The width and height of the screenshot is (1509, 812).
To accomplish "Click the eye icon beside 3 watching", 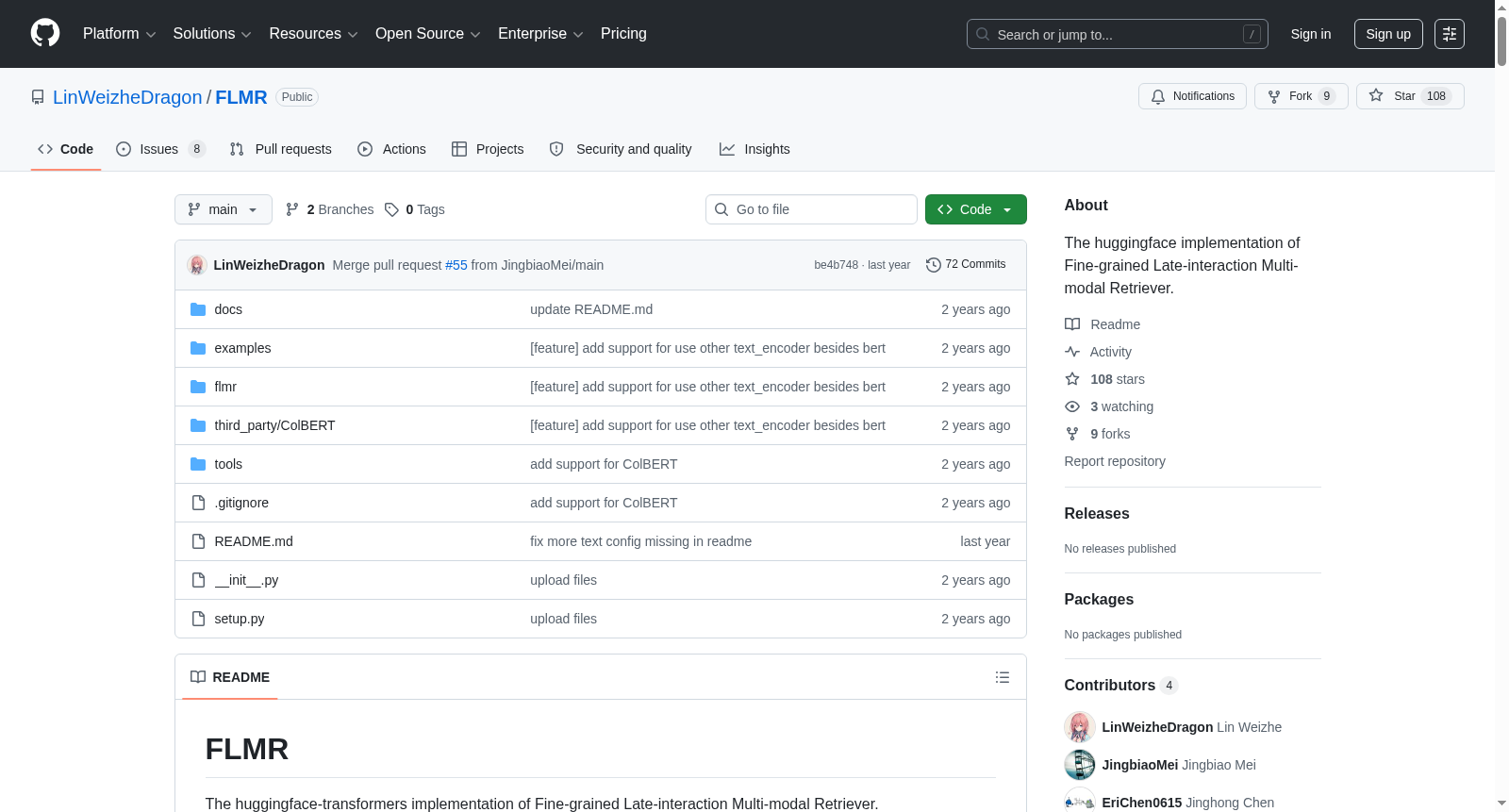I will point(1072,406).
